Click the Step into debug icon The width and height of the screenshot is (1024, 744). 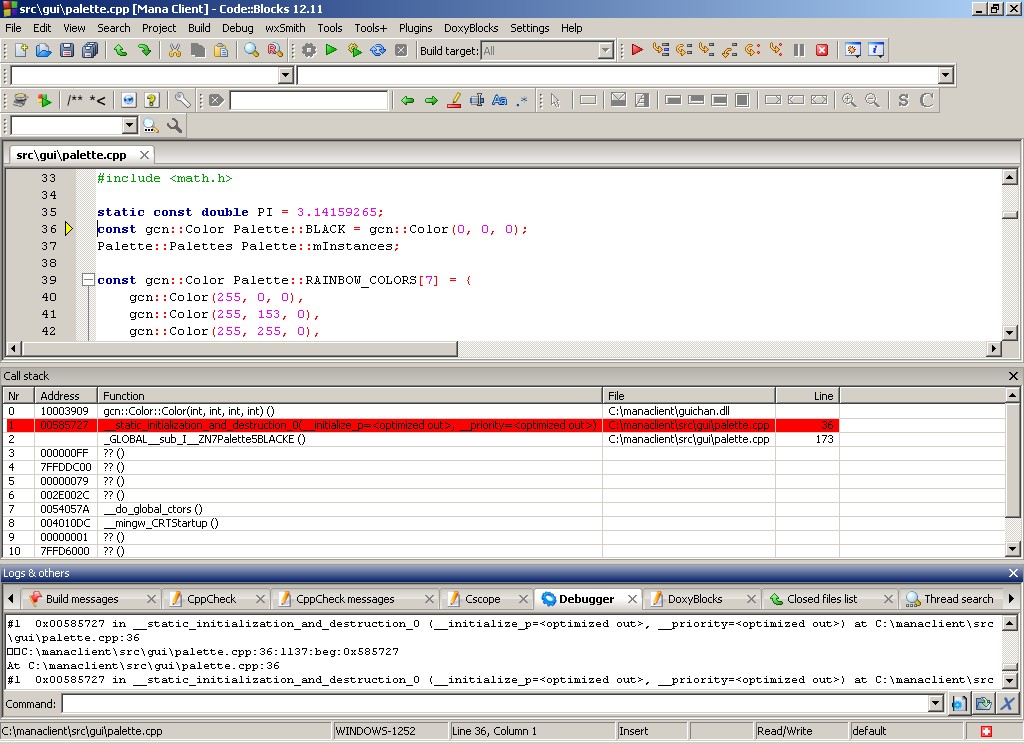point(707,50)
